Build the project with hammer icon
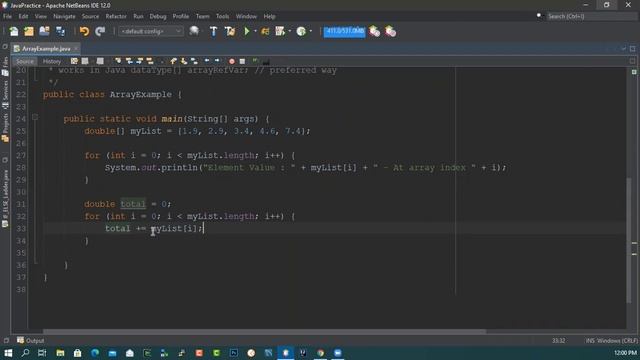Screen dimensions: 640x360 point(213,31)
